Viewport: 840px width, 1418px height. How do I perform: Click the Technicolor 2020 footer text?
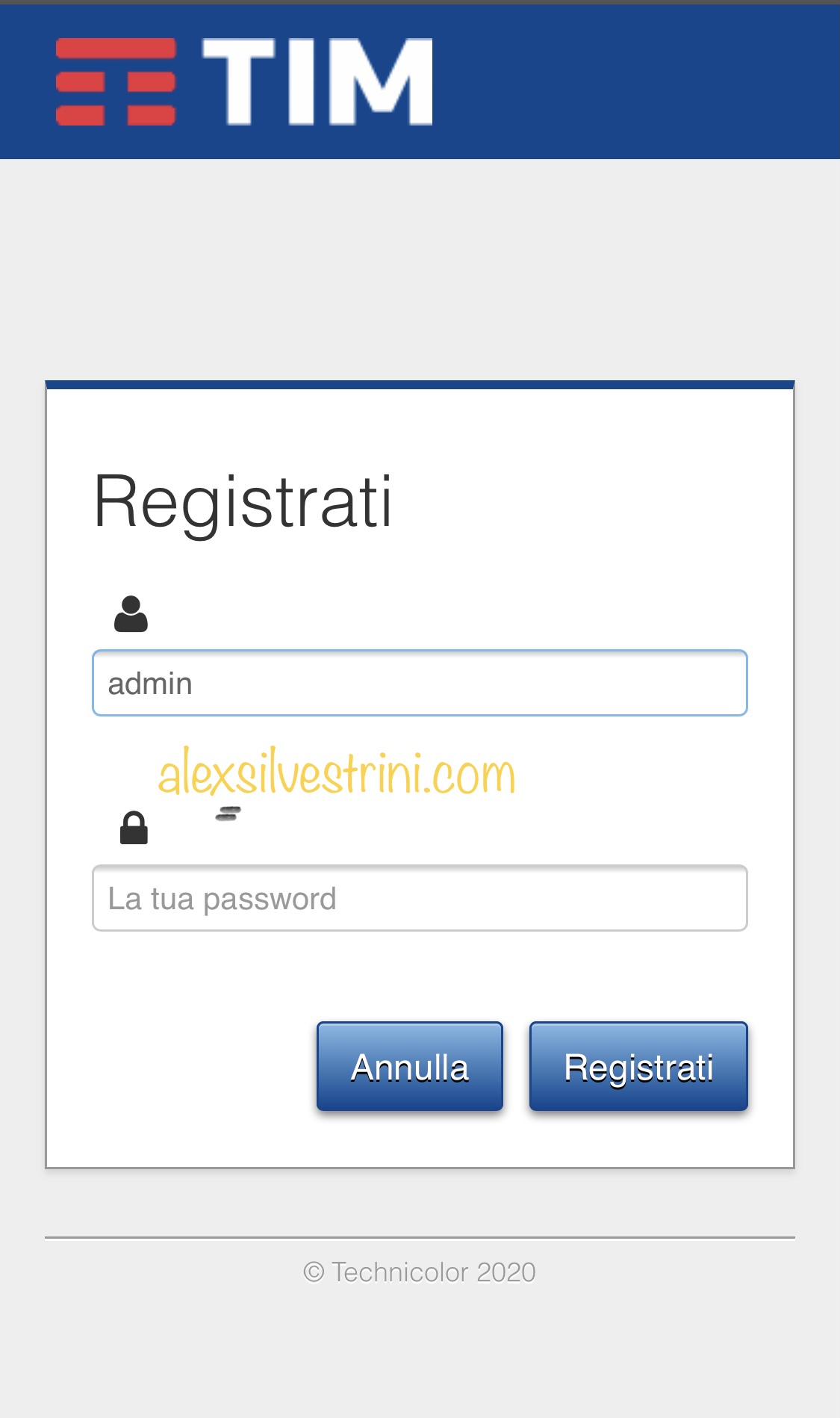(433, 1272)
